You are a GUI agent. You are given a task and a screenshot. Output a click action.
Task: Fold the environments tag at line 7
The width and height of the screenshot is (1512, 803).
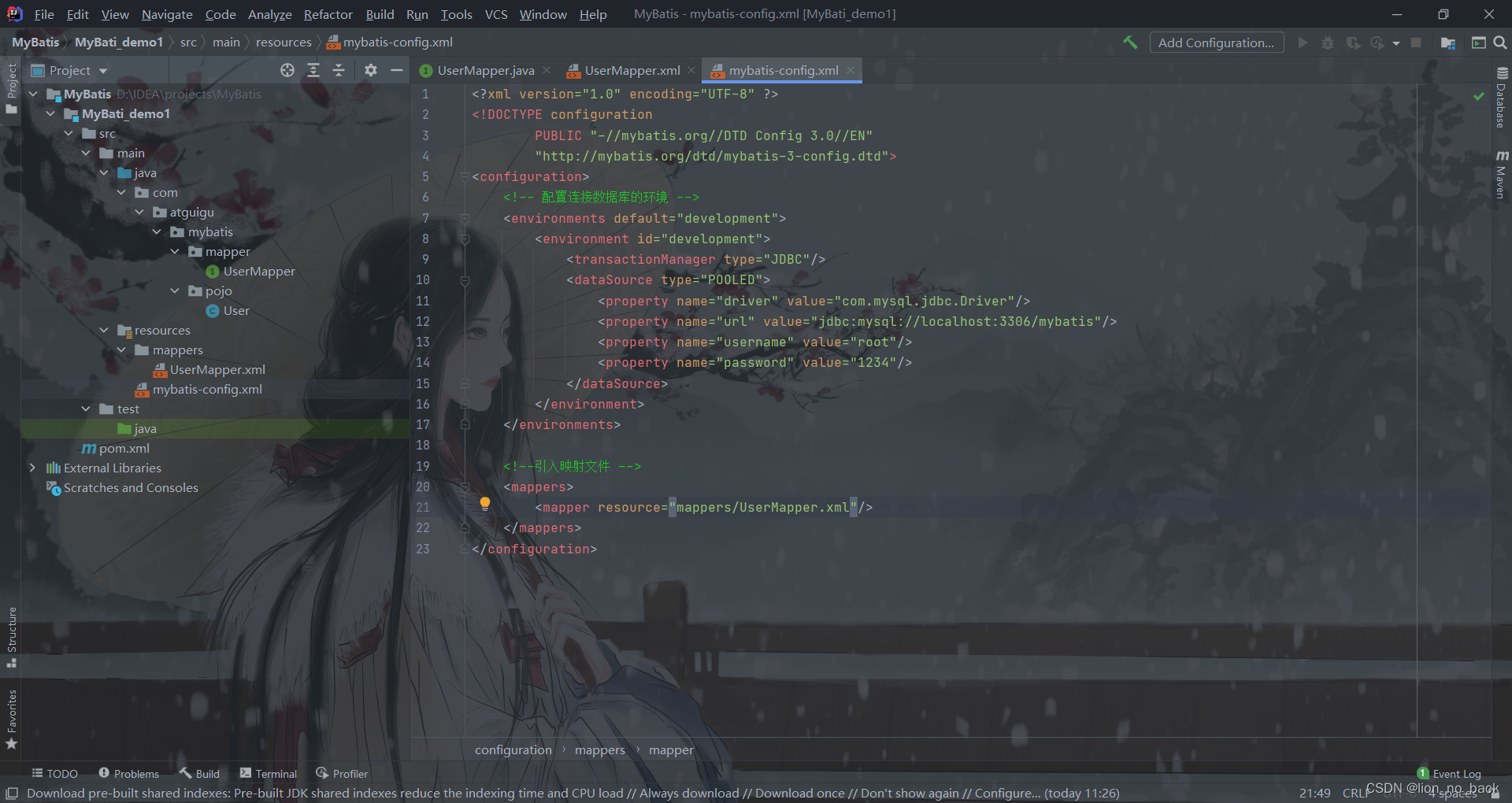tap(465, 219)
